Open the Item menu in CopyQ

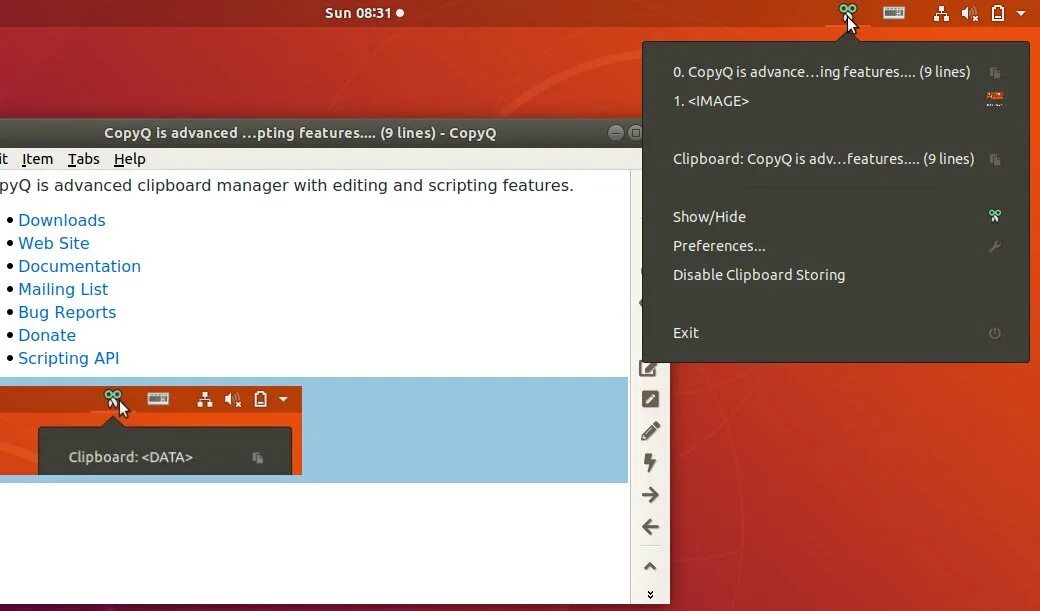[37, 159]
